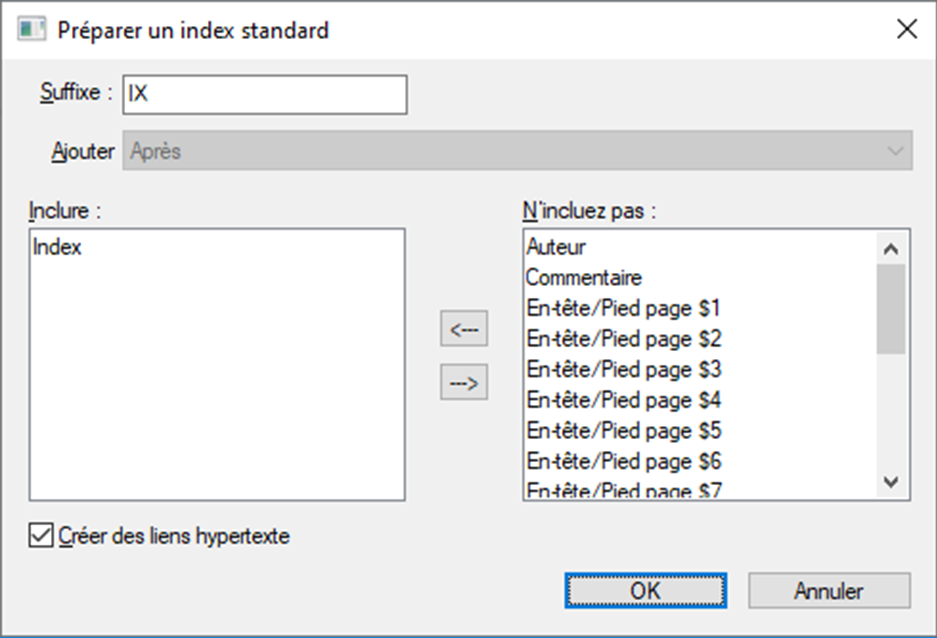Confirm the dialog with OK
937x638 pixels.
646,590
